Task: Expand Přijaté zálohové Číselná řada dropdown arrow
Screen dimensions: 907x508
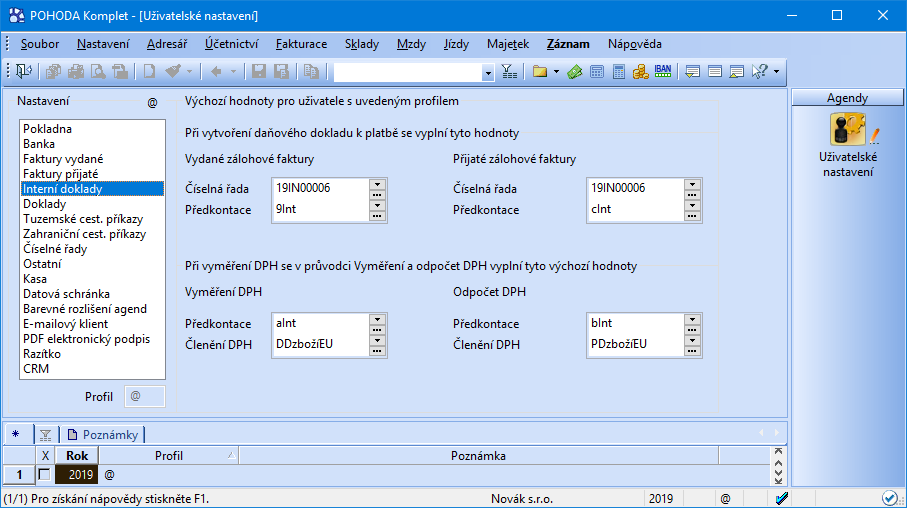Action: tap(692, 185)
